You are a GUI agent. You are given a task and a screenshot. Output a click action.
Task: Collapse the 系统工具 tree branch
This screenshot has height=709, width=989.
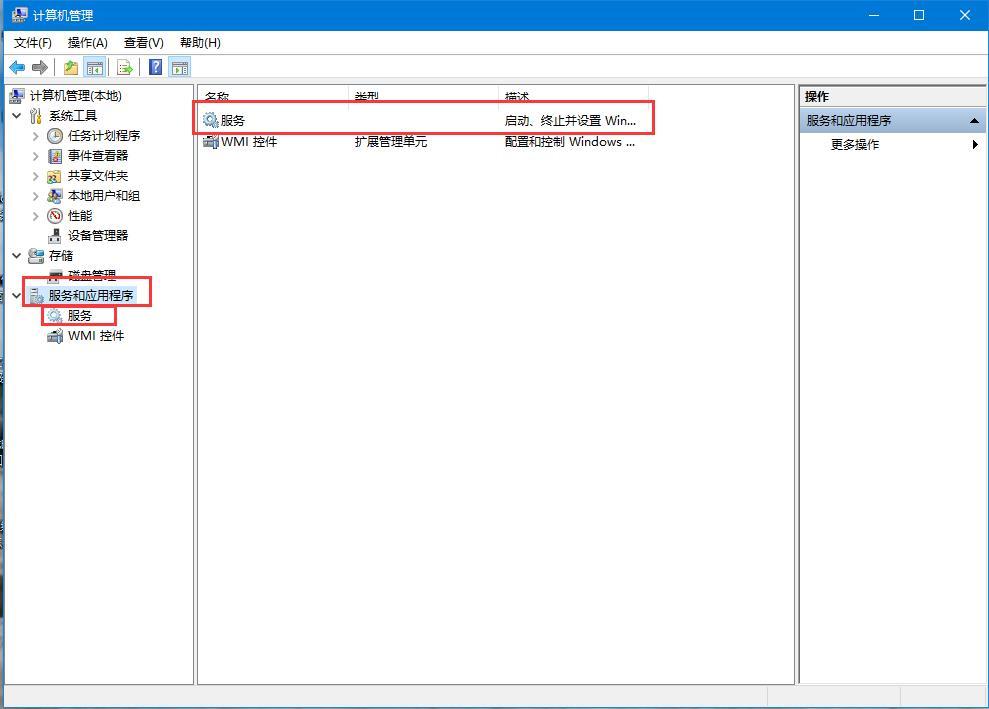click(16, 115)
